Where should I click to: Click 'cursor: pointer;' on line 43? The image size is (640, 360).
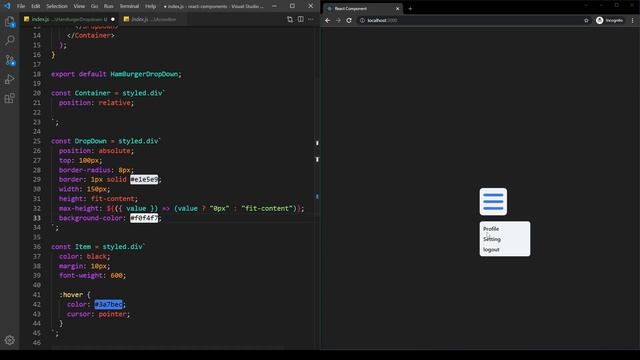click(98, 314)
